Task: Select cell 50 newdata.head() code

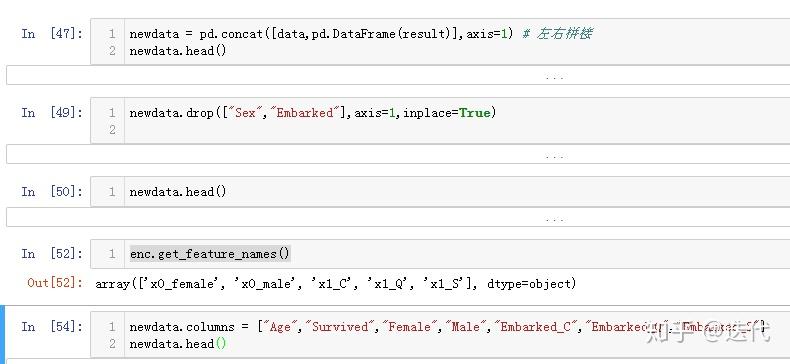Action: click(178, 192)
